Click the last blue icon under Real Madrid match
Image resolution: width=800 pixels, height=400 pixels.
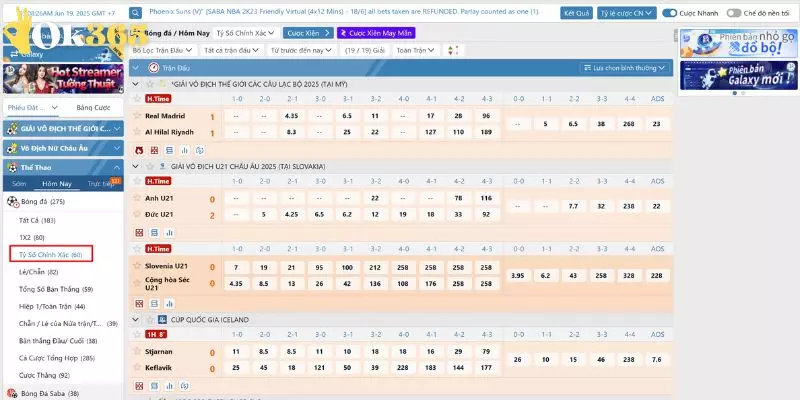pos(200,150)
